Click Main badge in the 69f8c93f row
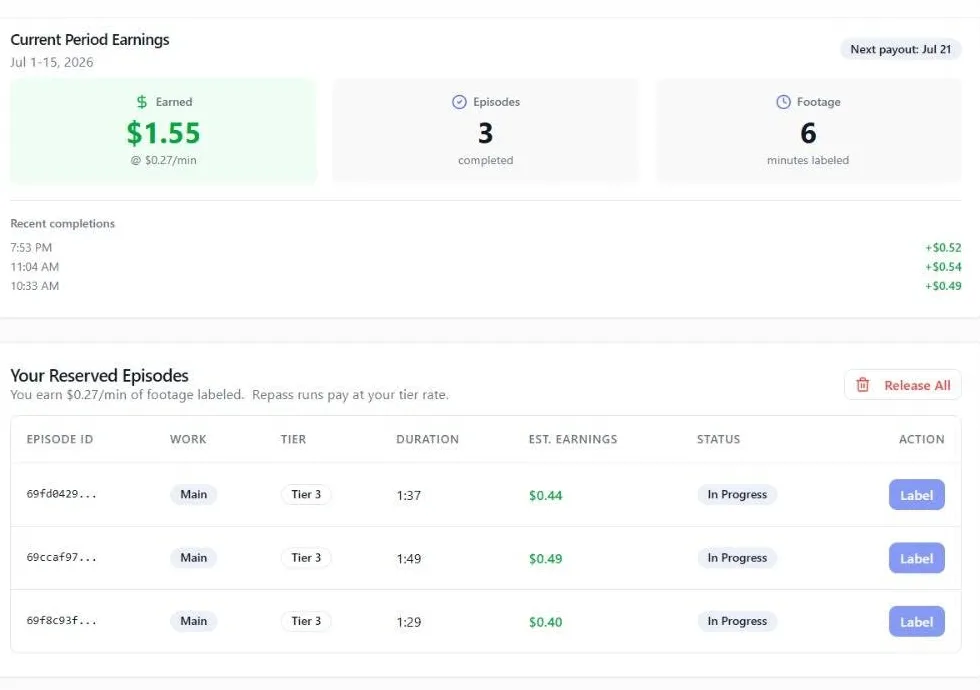The height and width of the screenshot is (690, 980). 194,621
